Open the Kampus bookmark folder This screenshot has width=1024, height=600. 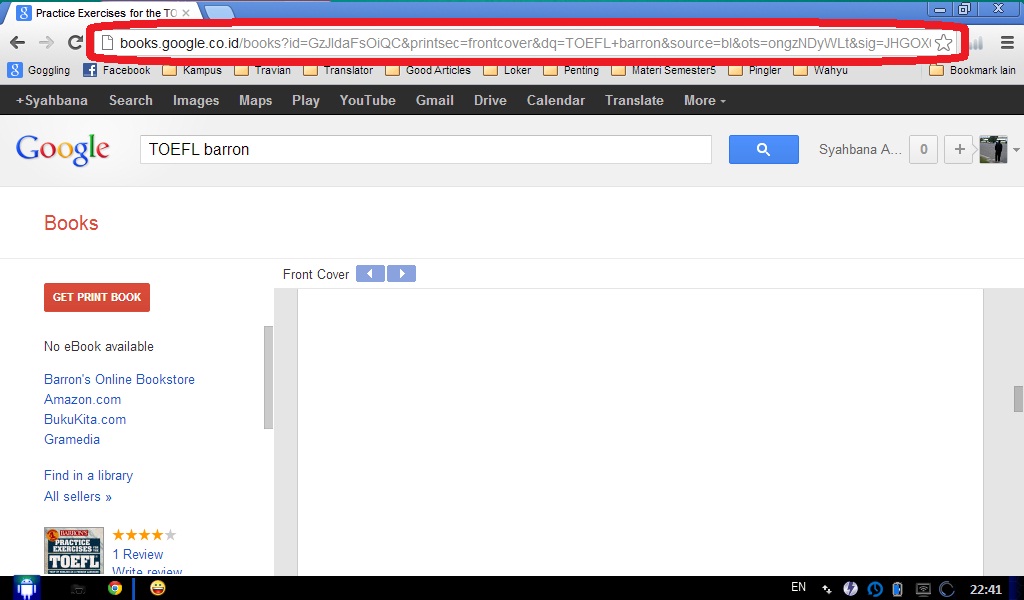[x=192, y=70]
